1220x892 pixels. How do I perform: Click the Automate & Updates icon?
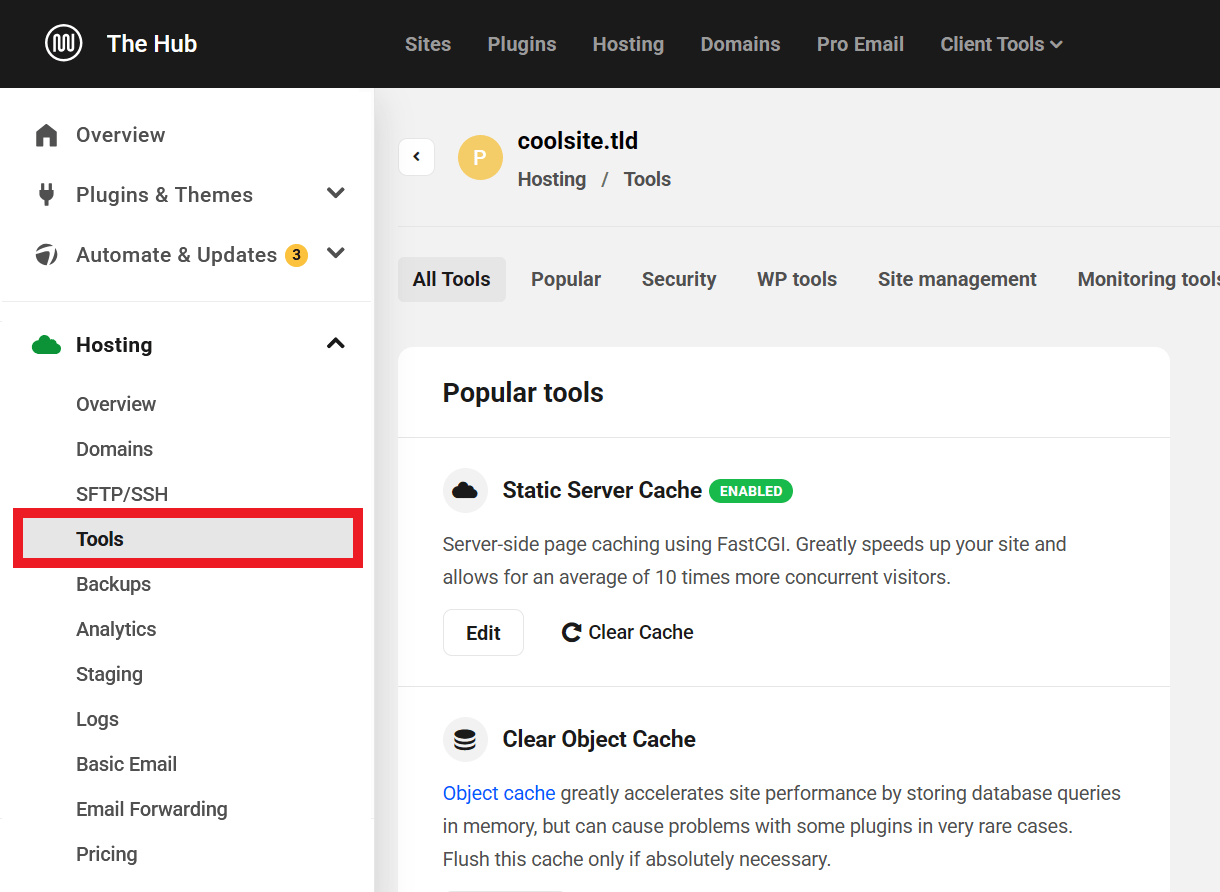click(46, 255)
